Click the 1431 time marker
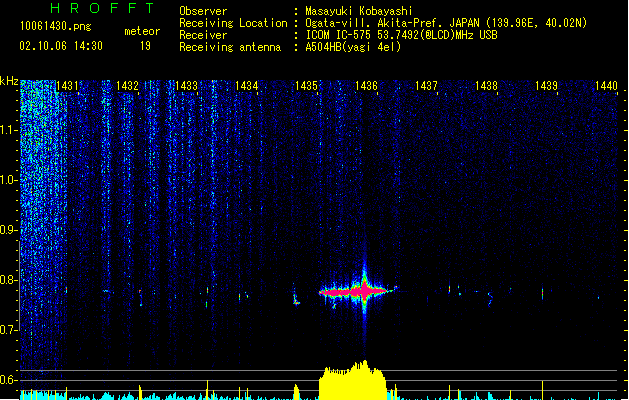The height and width of the screenshot is (400, 629). [x=67, y=86]
